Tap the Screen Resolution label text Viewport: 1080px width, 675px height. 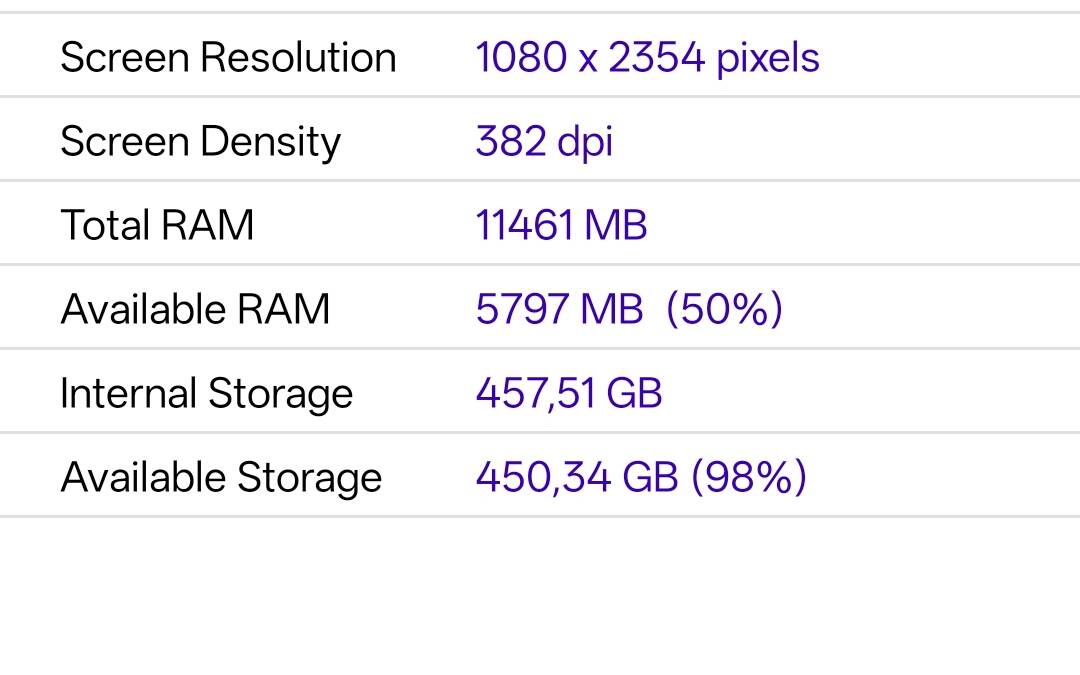(x=229, y=57)
